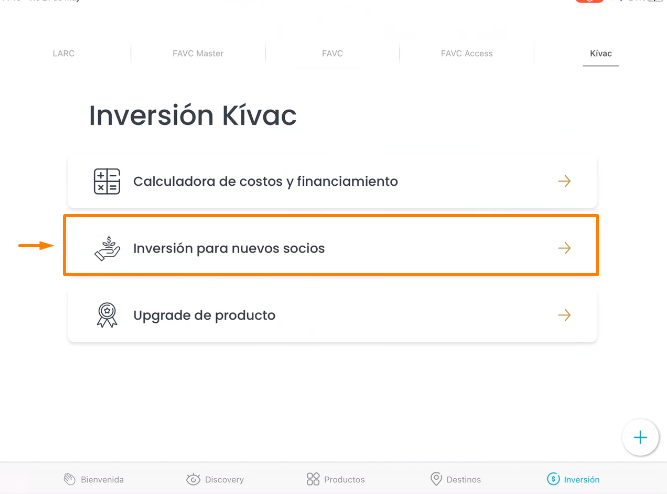Select the FAVC tab
667x494 pixels.
coord(332,53)
